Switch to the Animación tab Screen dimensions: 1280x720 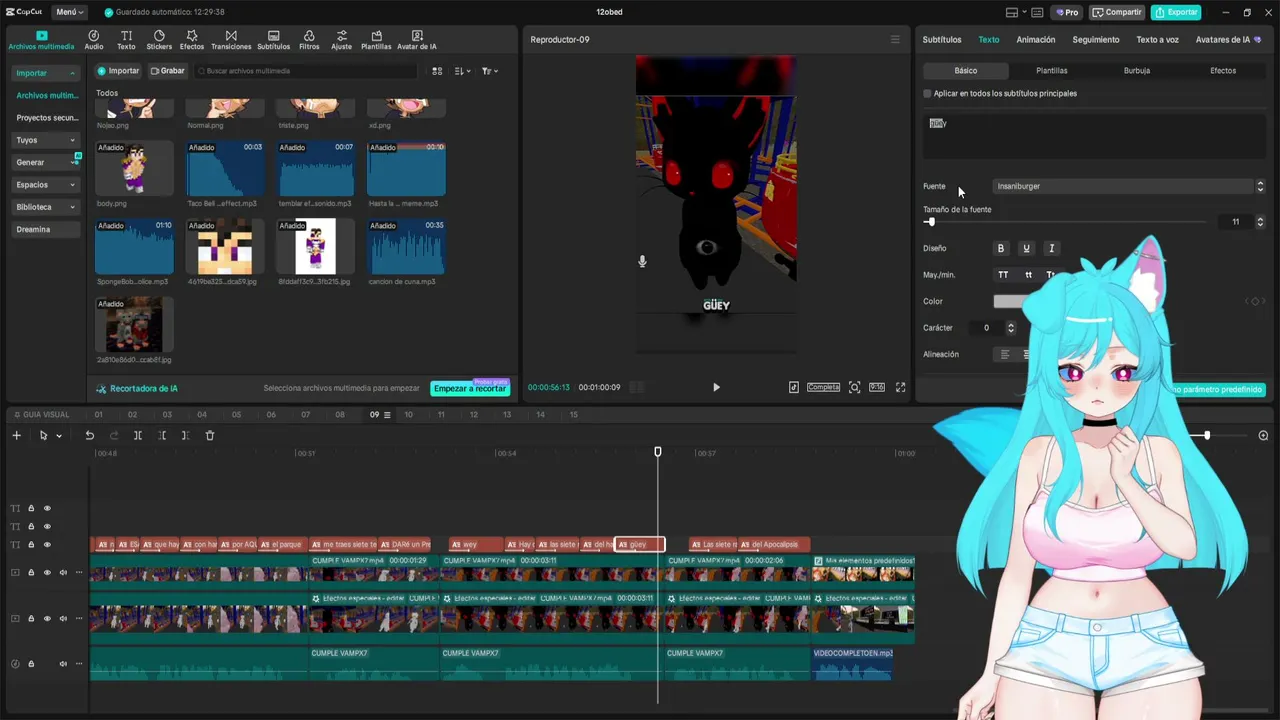(1036, 40)
